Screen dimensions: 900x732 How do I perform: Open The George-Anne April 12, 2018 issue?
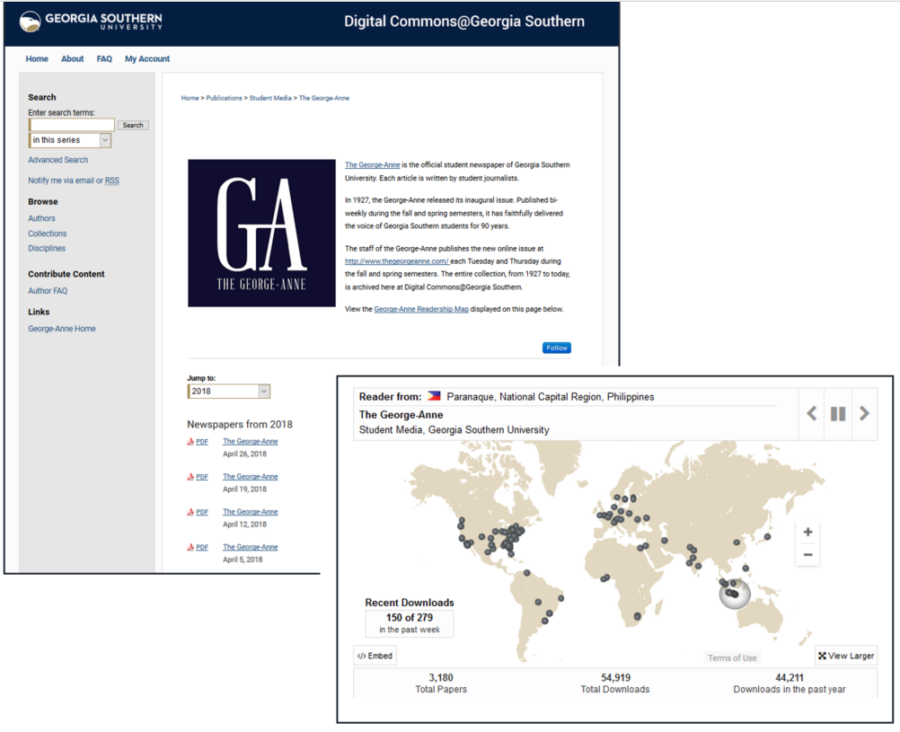click(x=250, y=512)
